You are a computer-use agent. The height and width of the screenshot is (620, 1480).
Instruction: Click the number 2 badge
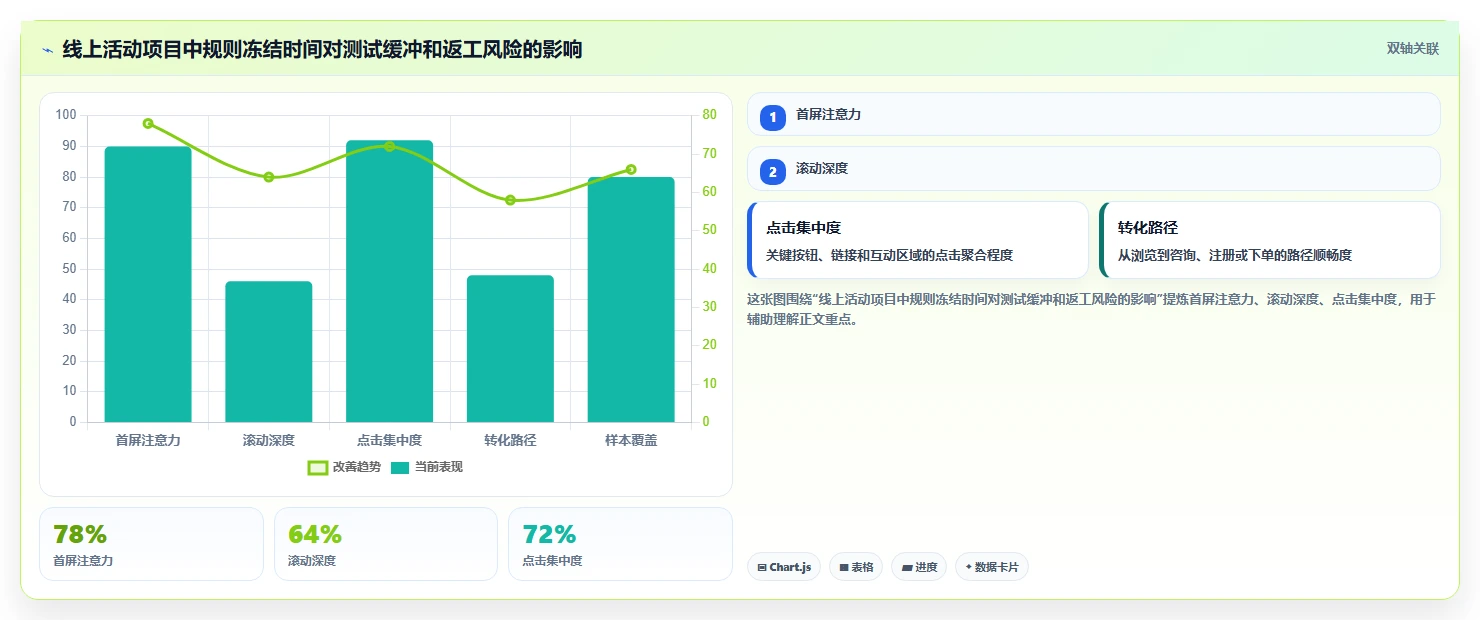[x=773, y=172]
